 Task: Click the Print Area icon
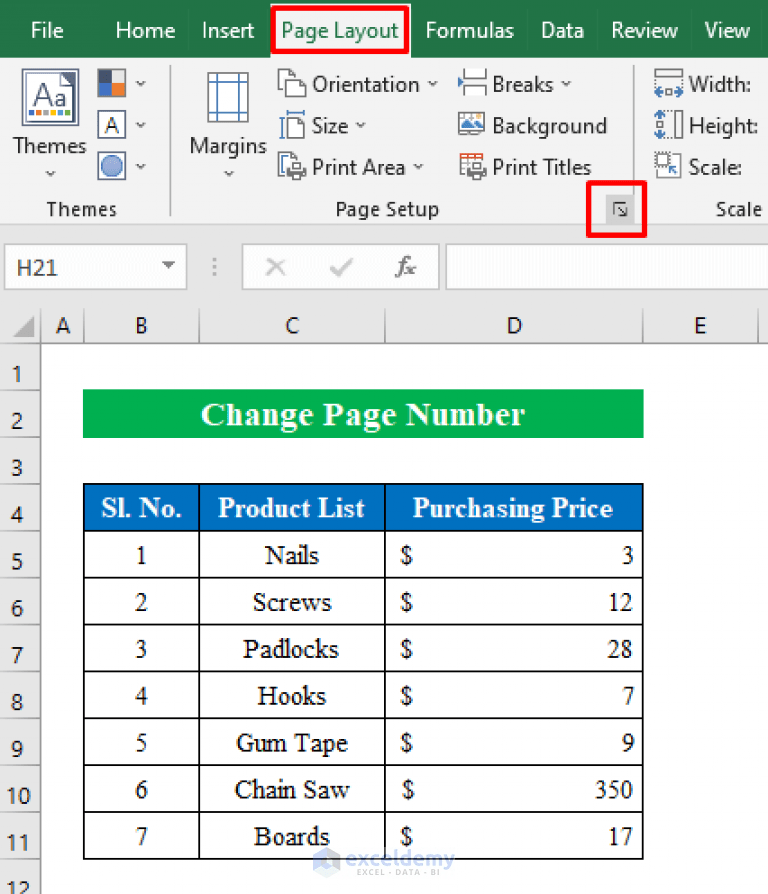click(291, 166)
